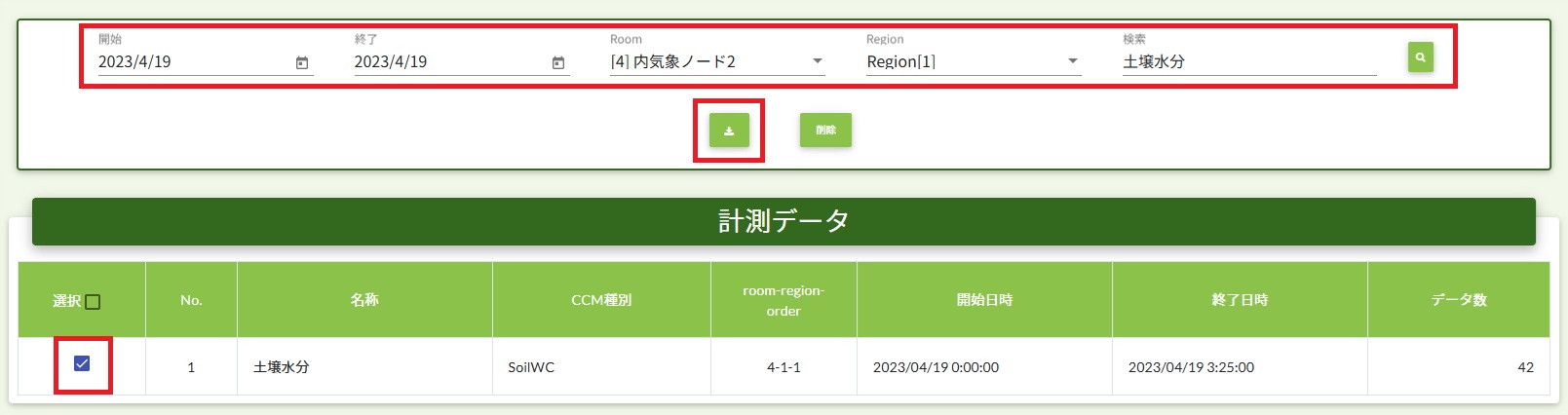The height and width of the screenshot is (415, 1568).
Task: Click the 終了日時 column header
Action: 1240,300
